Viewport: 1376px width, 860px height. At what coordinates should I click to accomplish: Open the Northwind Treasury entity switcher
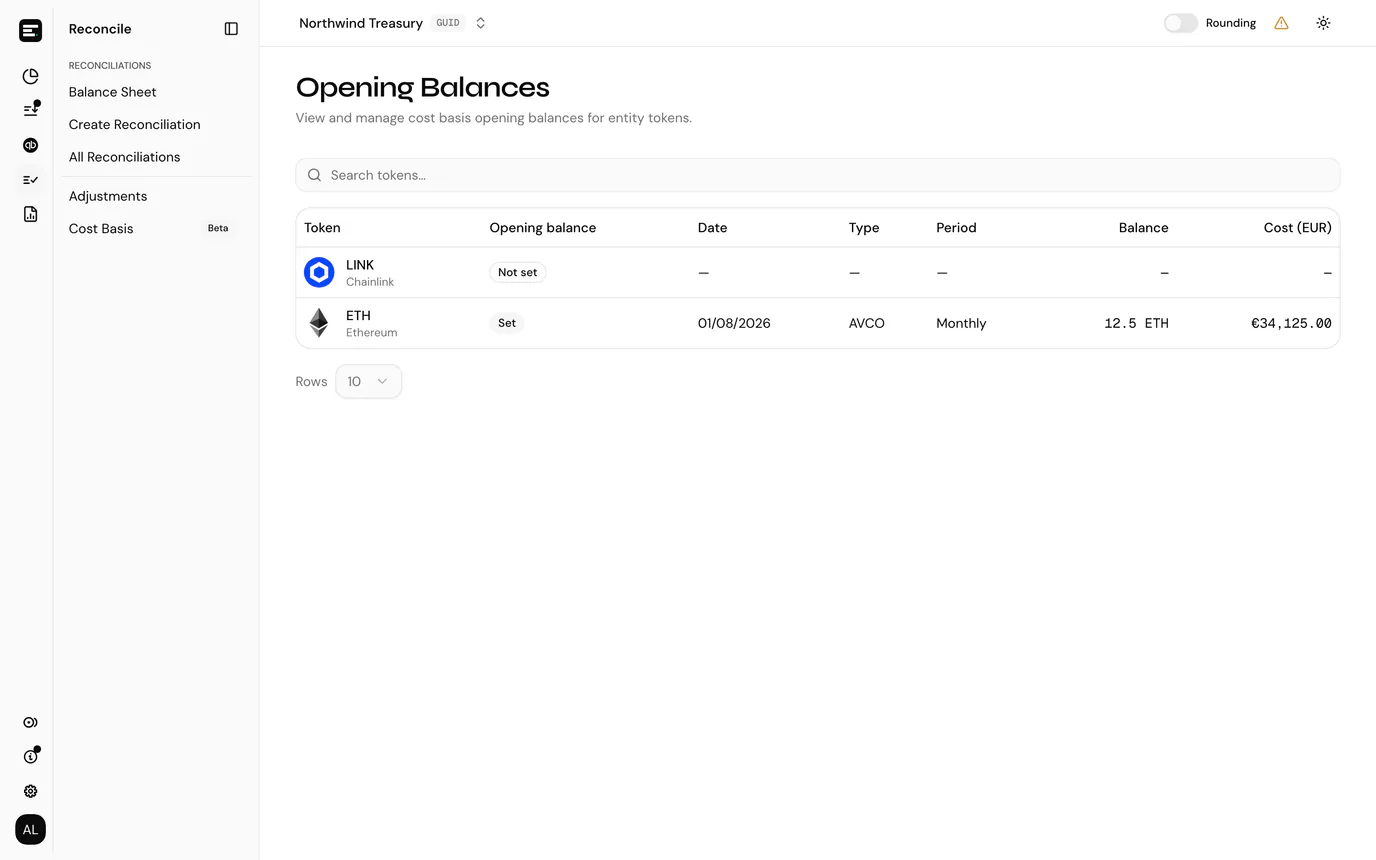[393, 23]
